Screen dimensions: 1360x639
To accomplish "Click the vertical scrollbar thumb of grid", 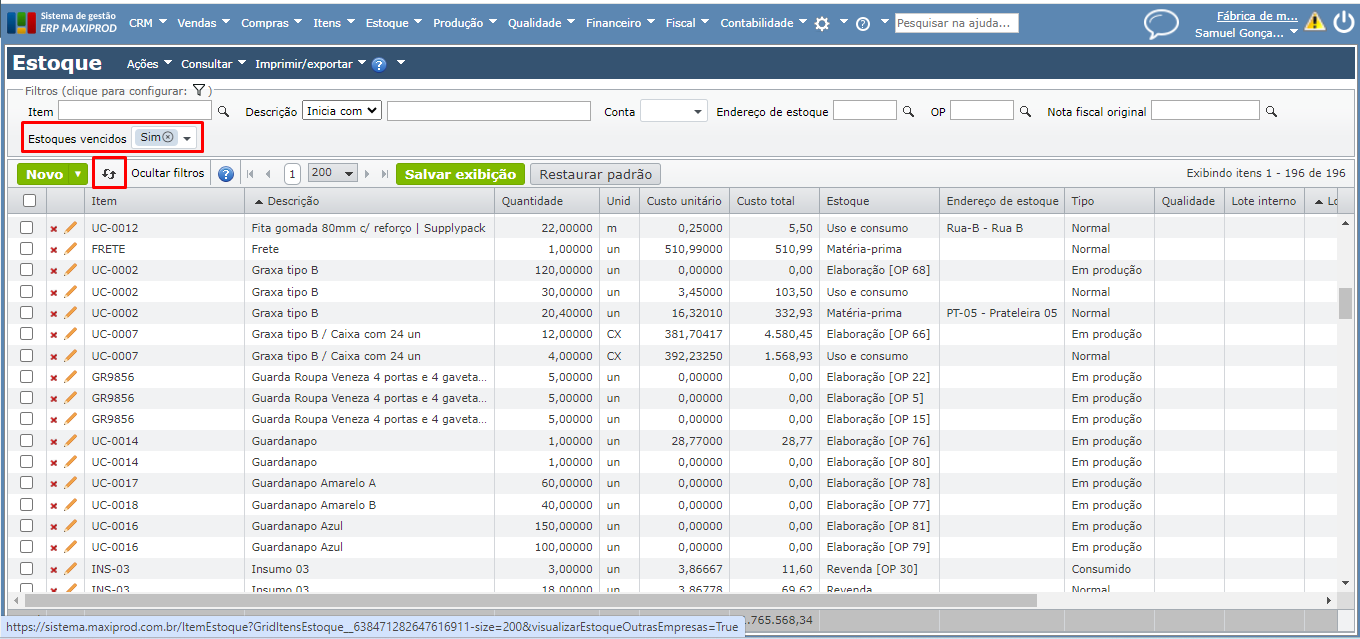I will tap(1345, 301).
